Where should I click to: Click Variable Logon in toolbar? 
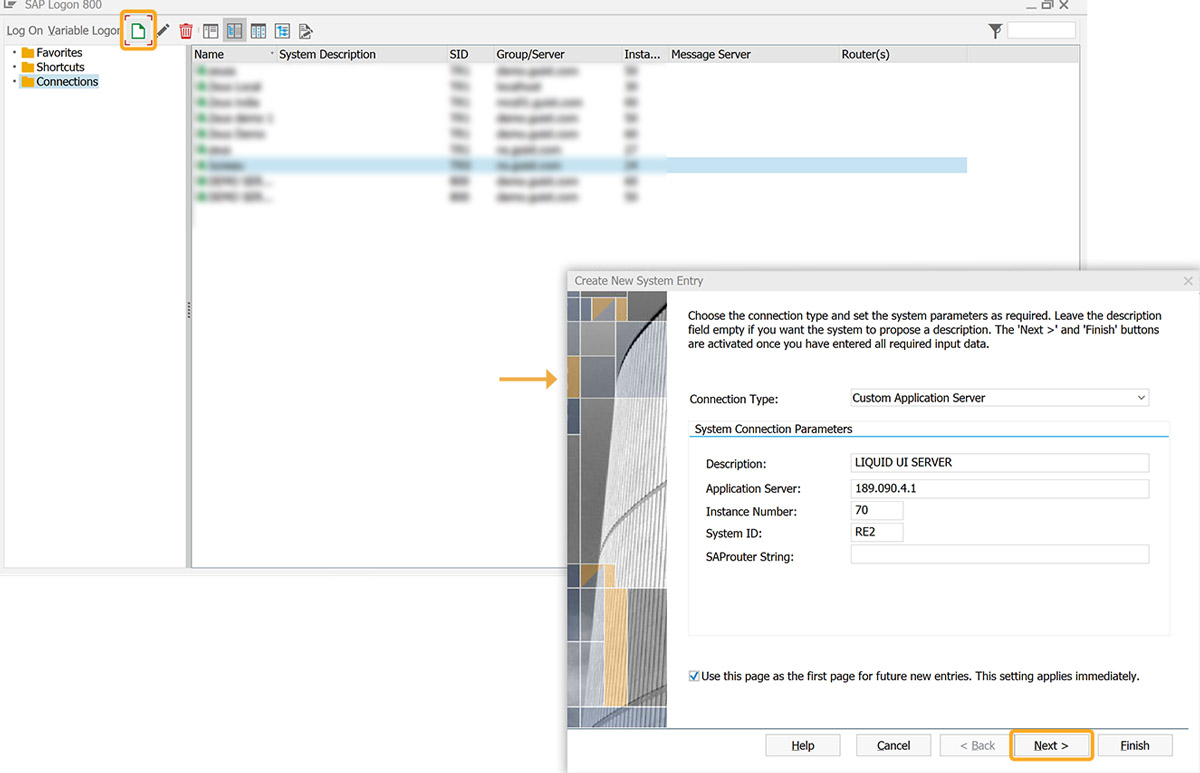pos(84,31)
